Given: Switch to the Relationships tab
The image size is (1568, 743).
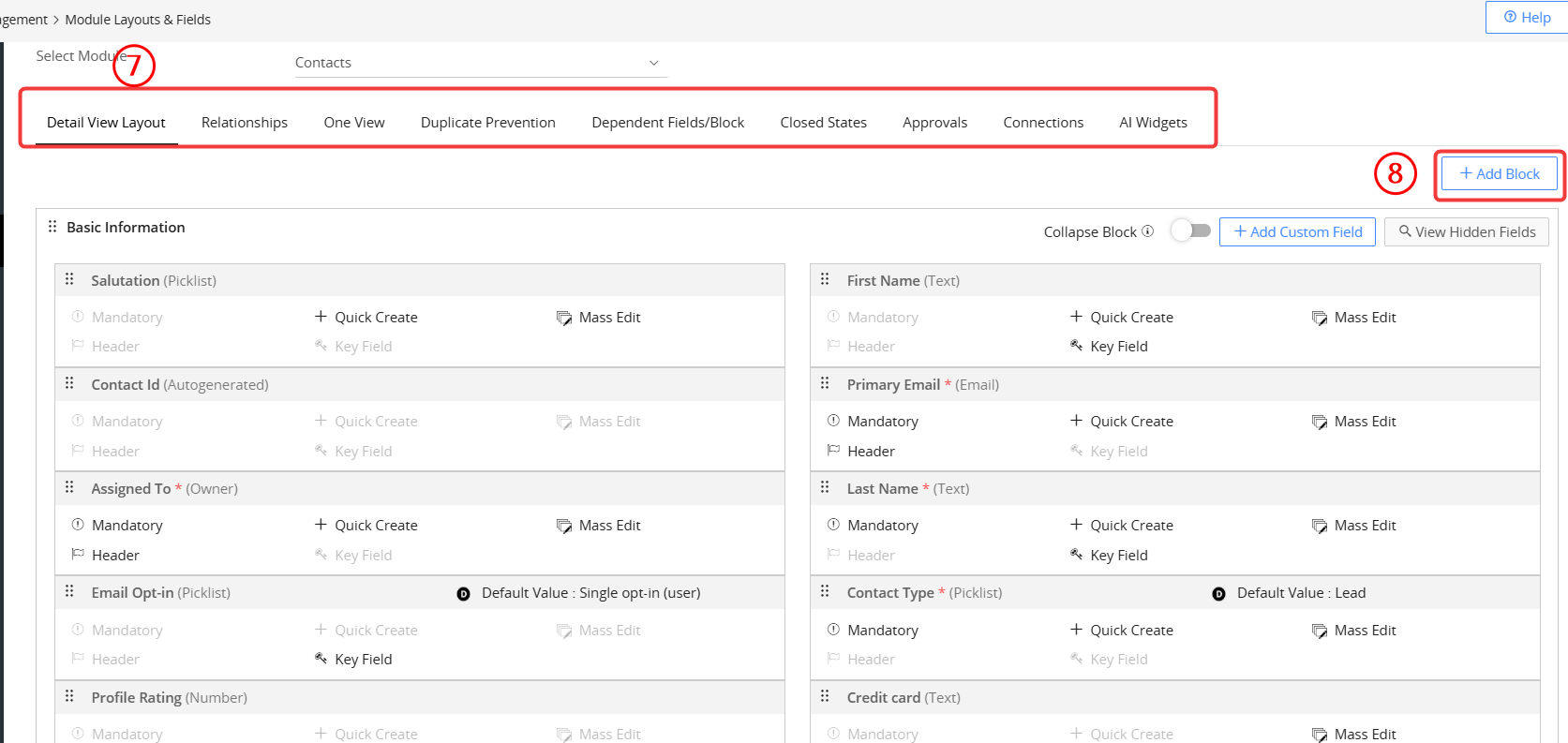Looking at the screenshot, I should 244,123.
